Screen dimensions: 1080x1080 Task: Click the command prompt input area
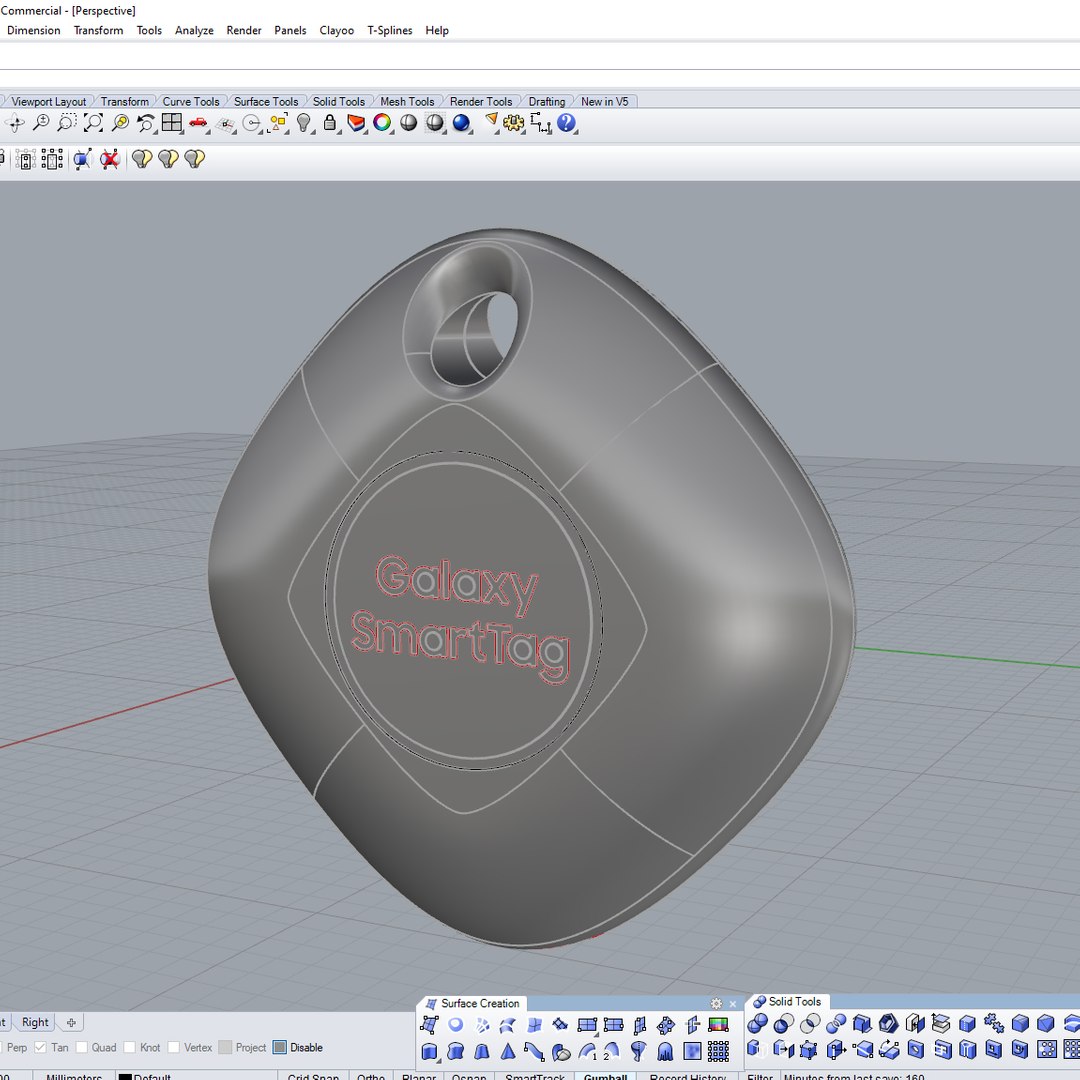[540, 78]
